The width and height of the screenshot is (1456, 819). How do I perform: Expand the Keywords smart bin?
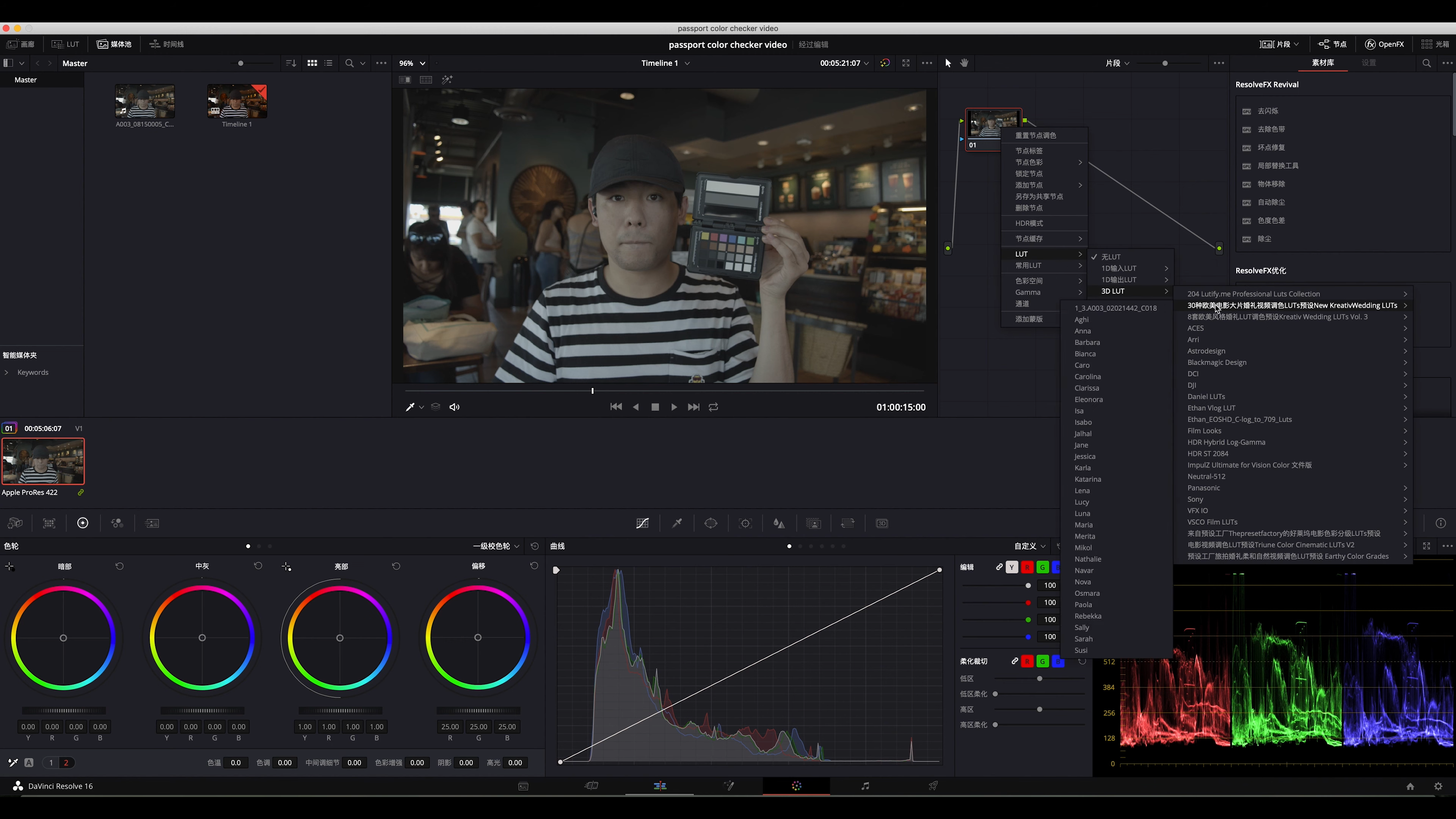pos(6,372)
